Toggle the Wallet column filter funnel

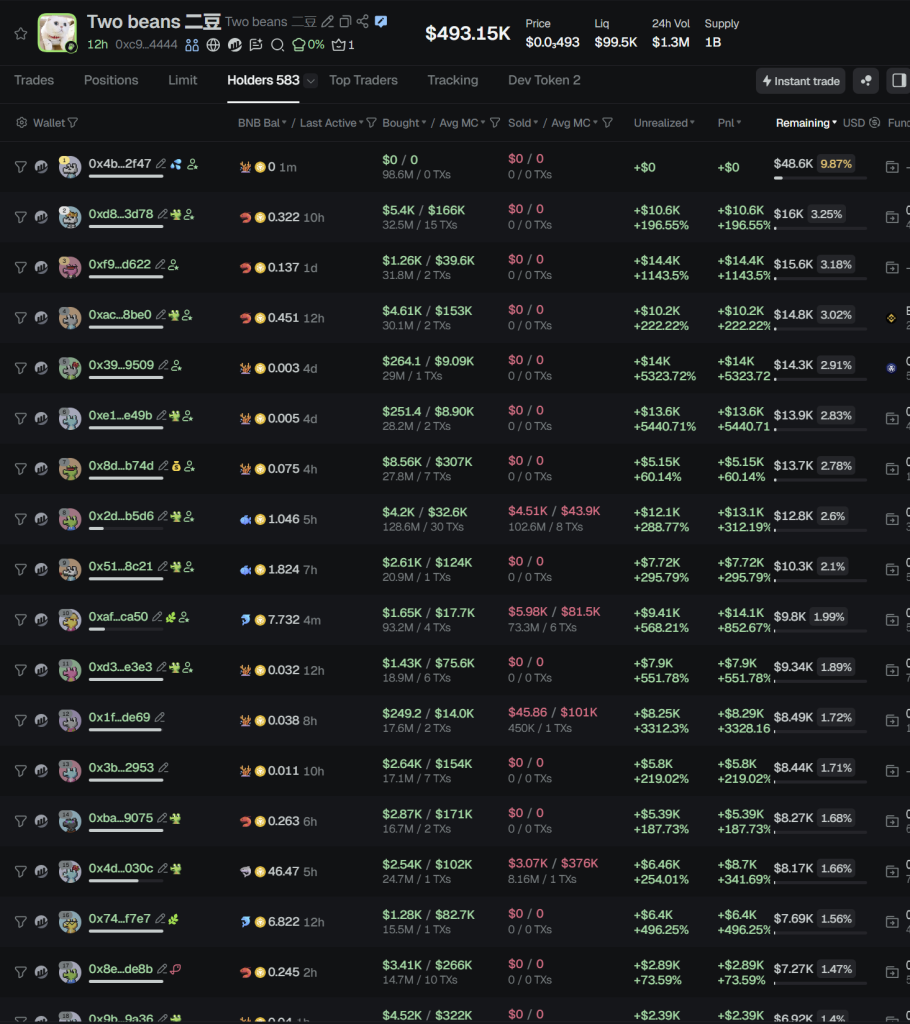tap(73, 123)
